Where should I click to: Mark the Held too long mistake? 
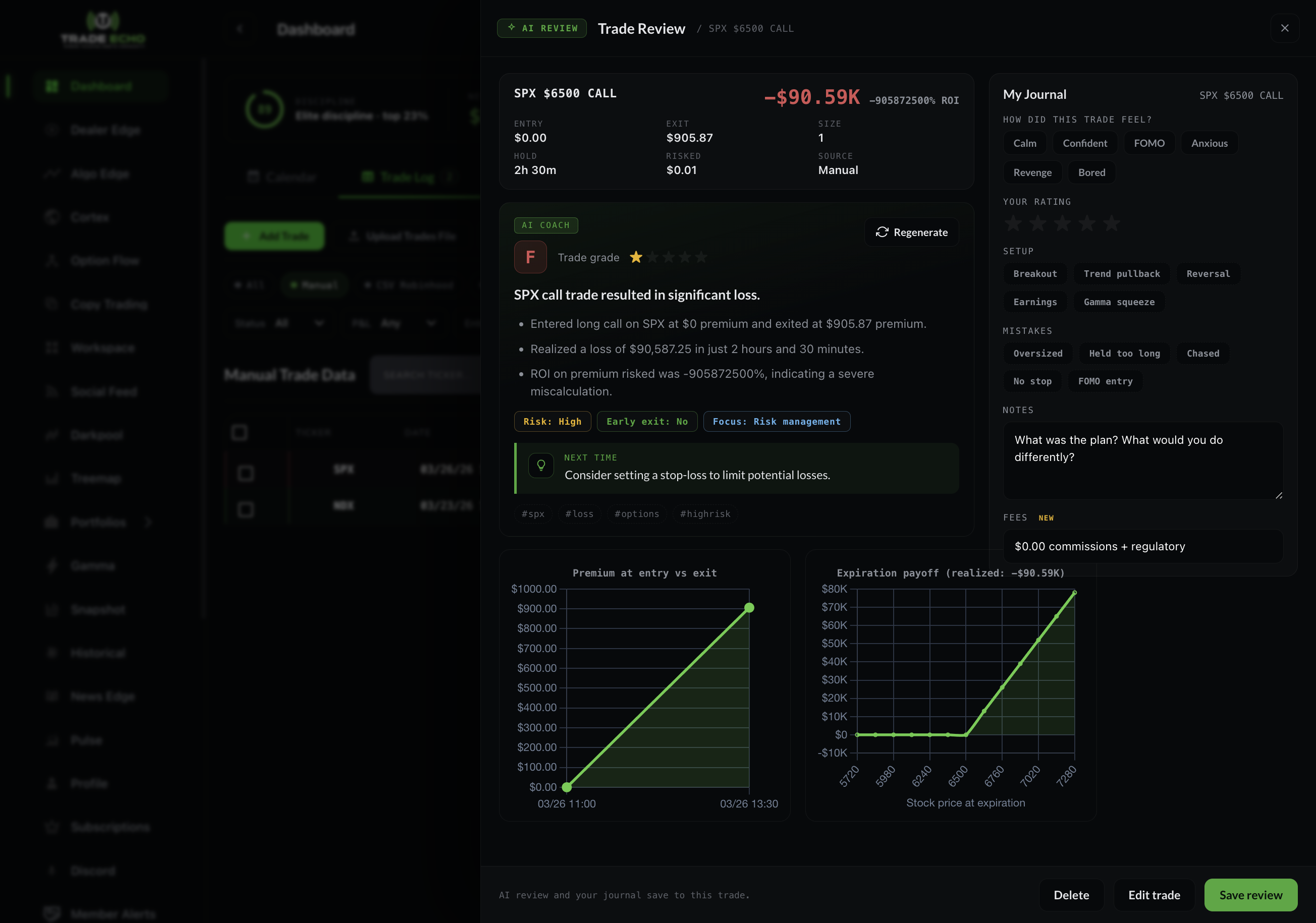pyautogui.click(x=1124, y=354)
